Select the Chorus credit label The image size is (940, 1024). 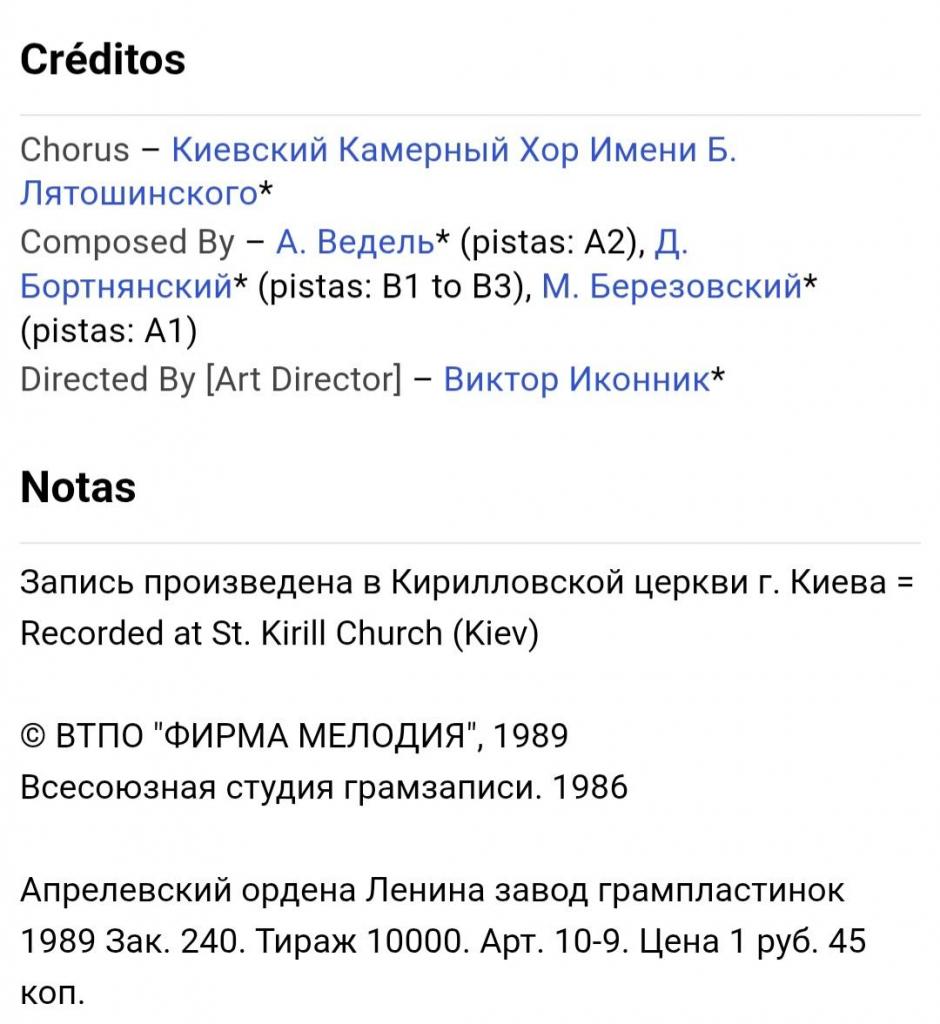click(x=74, y=150)
